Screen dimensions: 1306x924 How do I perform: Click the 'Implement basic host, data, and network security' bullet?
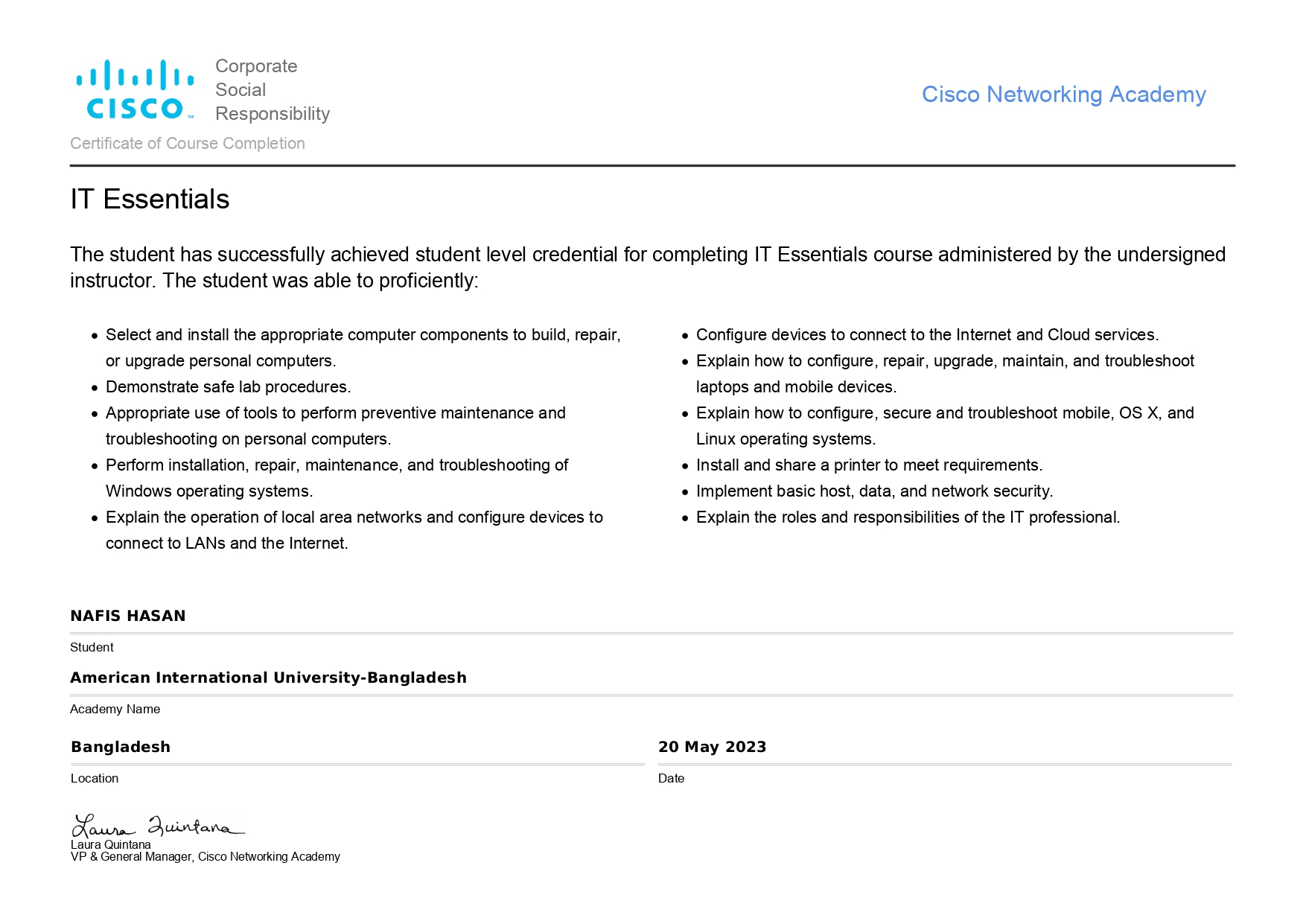click(874, 491)
